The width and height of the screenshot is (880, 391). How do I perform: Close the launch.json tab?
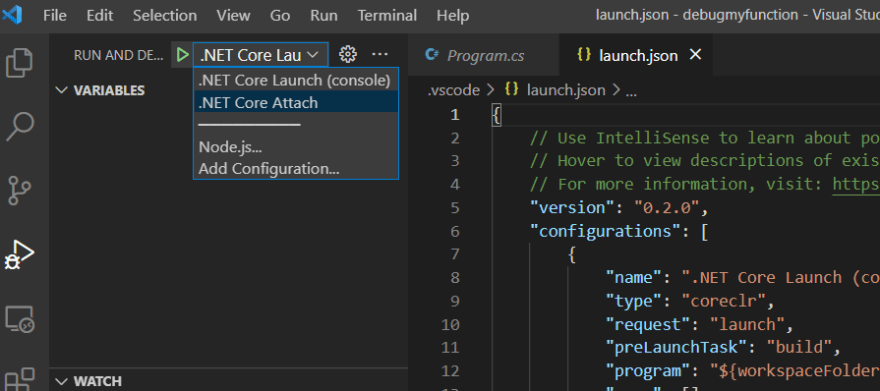pos(695,54)
